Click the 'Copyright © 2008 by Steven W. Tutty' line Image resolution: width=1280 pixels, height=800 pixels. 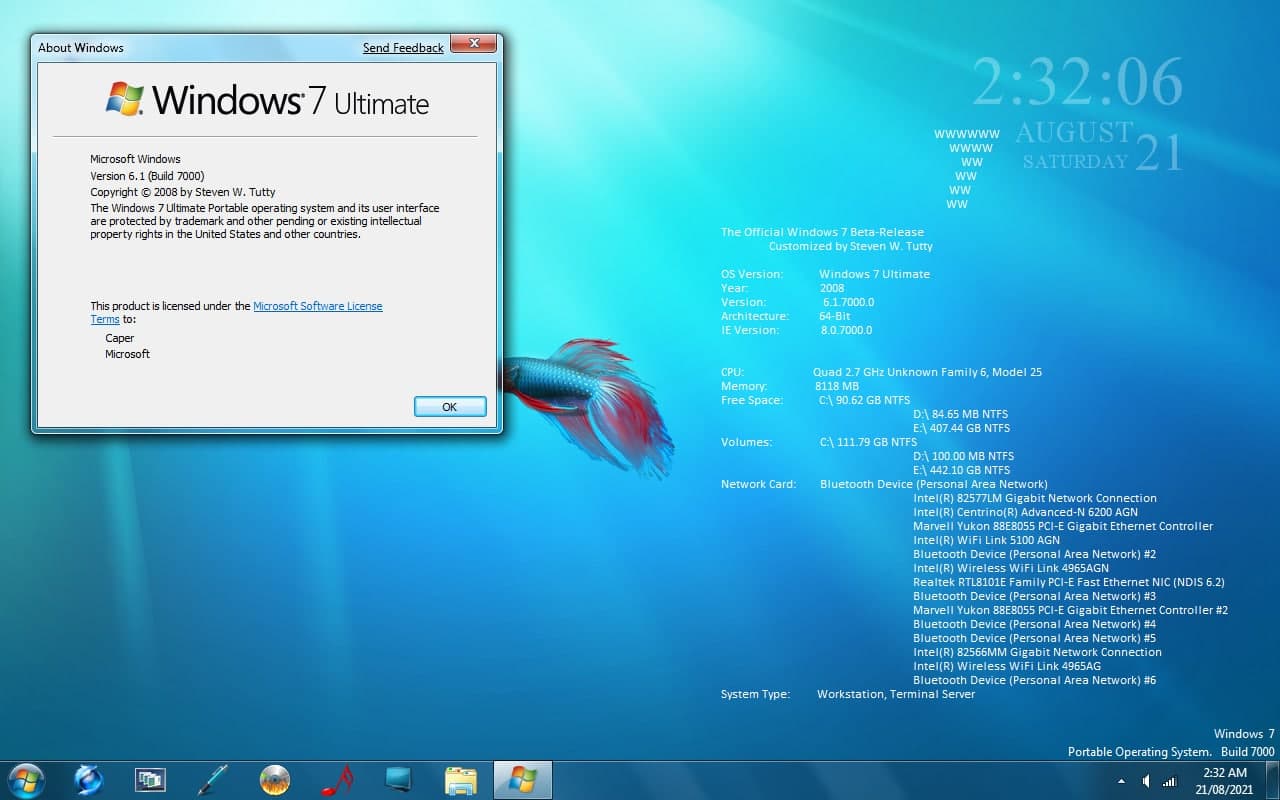tap(183, 192)
